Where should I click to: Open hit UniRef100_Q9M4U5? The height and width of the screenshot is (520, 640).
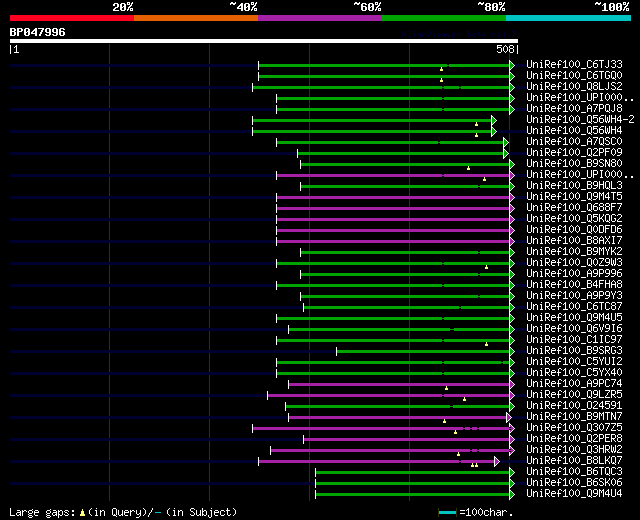pos(574,318)
